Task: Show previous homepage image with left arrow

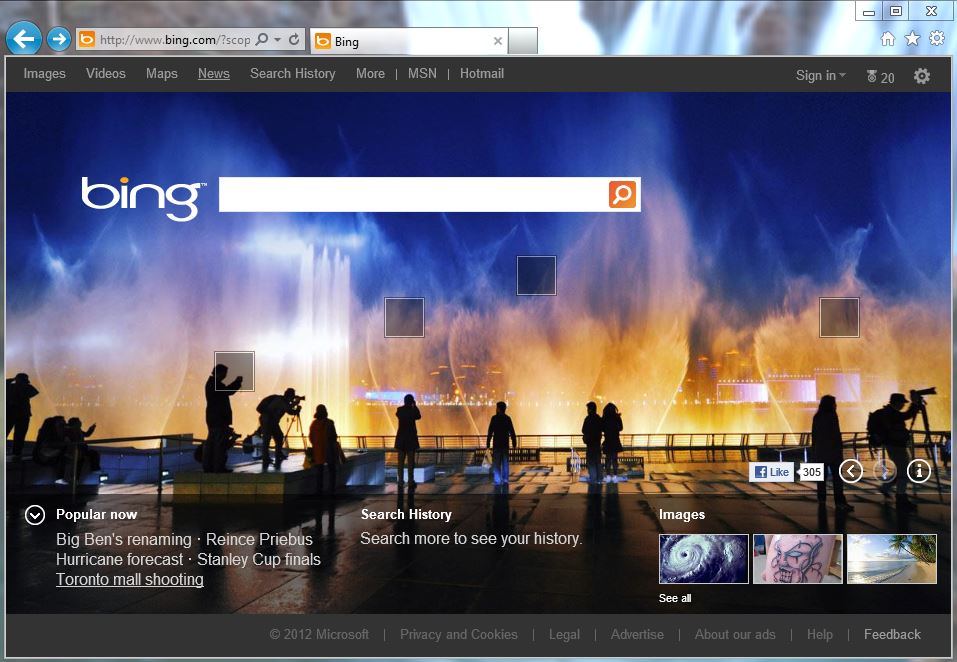Action: [851, 471]
